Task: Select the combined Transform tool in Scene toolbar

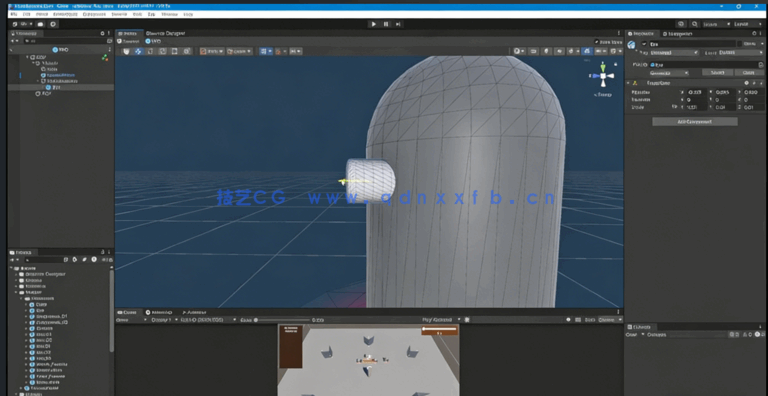Action: click(x=187, y=51)
